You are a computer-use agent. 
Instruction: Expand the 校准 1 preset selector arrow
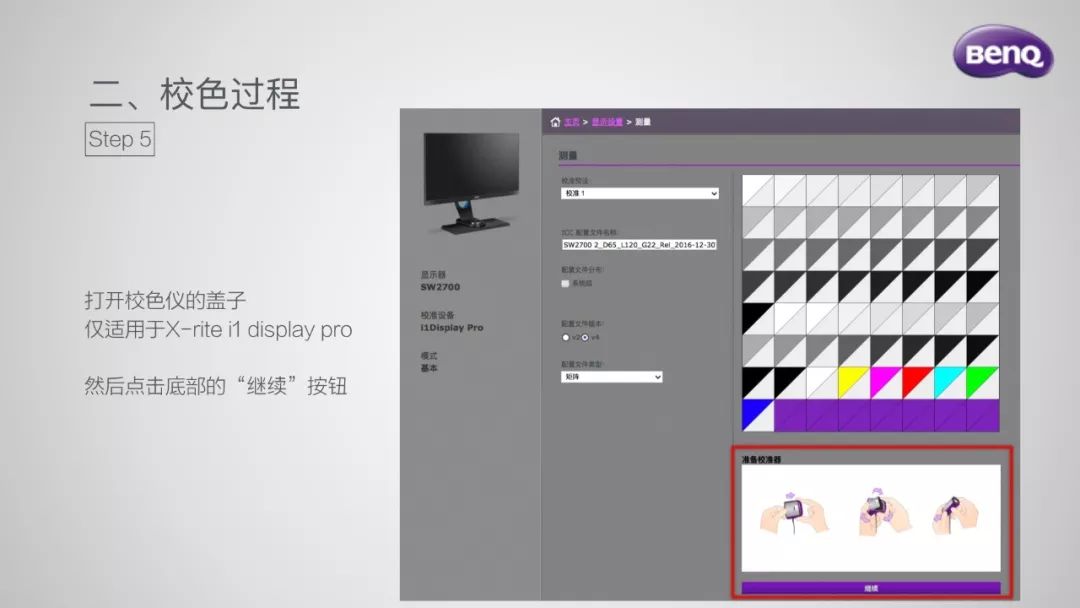pyautogui.click(x=712, y=192)
